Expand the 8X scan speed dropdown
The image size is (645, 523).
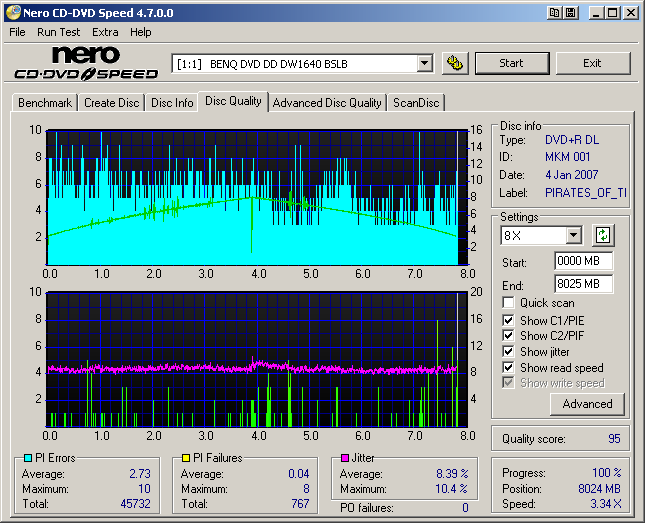[573, 235]
